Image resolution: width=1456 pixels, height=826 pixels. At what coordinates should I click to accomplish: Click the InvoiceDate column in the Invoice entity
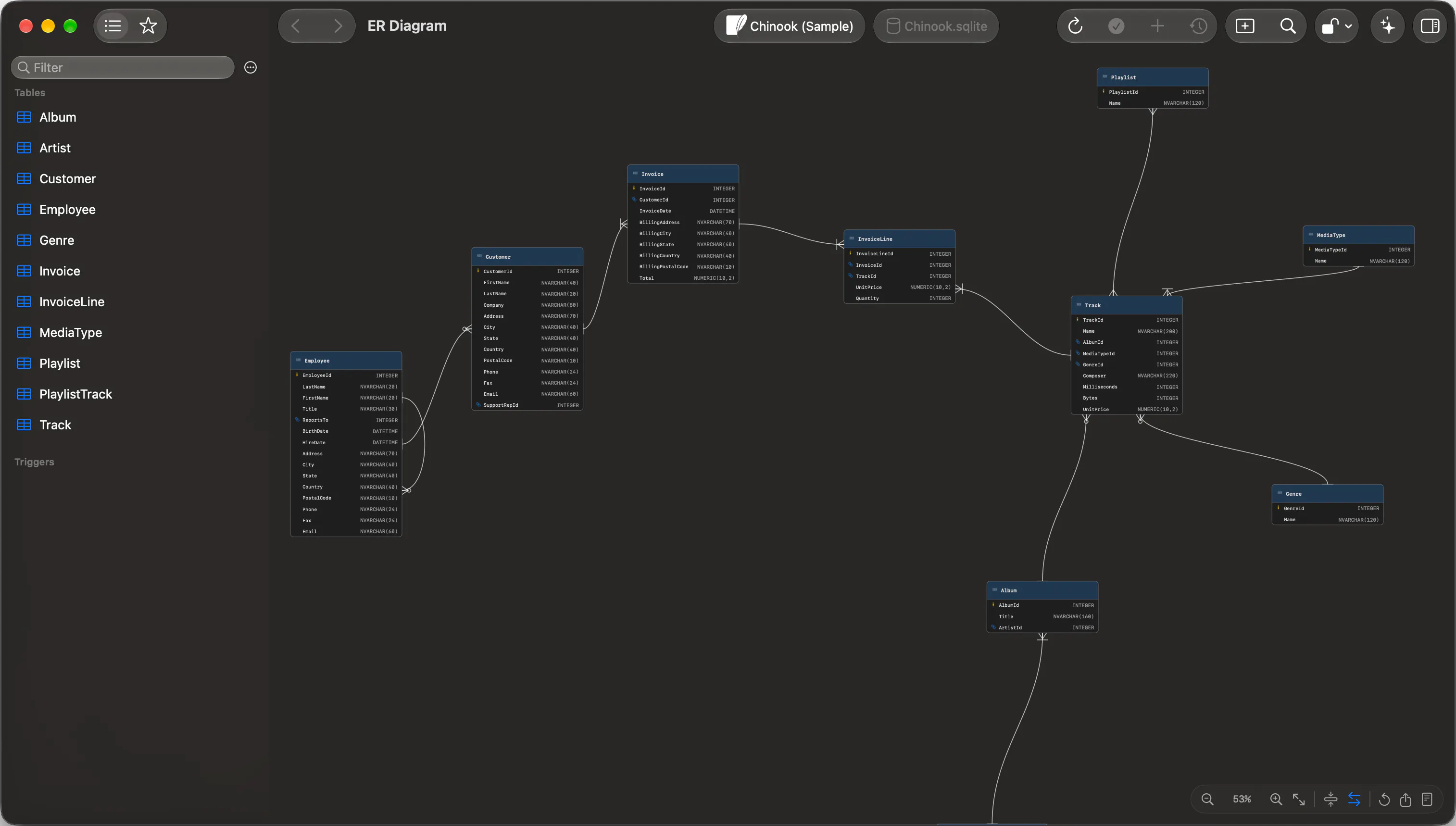point(682,211)
